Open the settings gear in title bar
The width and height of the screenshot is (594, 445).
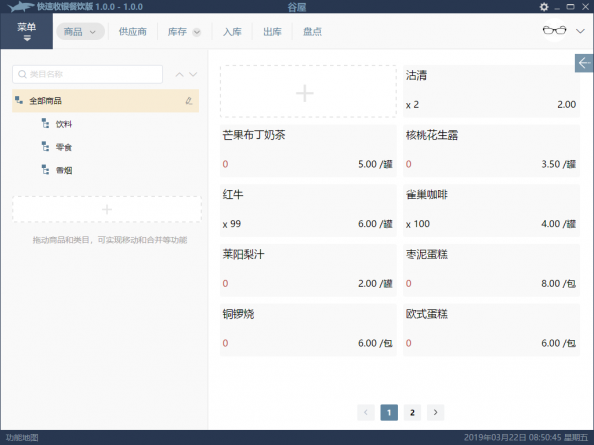pos(544,7)
